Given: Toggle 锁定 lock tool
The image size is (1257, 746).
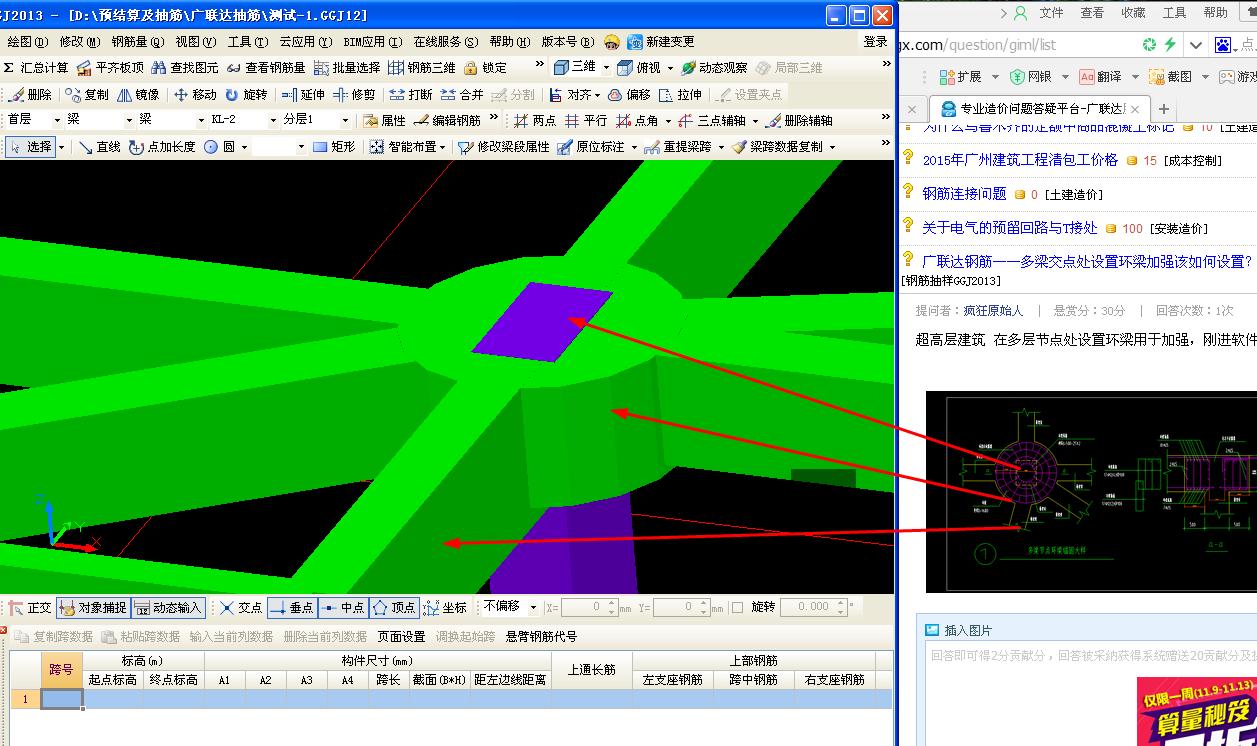Looking at the screenshot, I should point(485,68).
